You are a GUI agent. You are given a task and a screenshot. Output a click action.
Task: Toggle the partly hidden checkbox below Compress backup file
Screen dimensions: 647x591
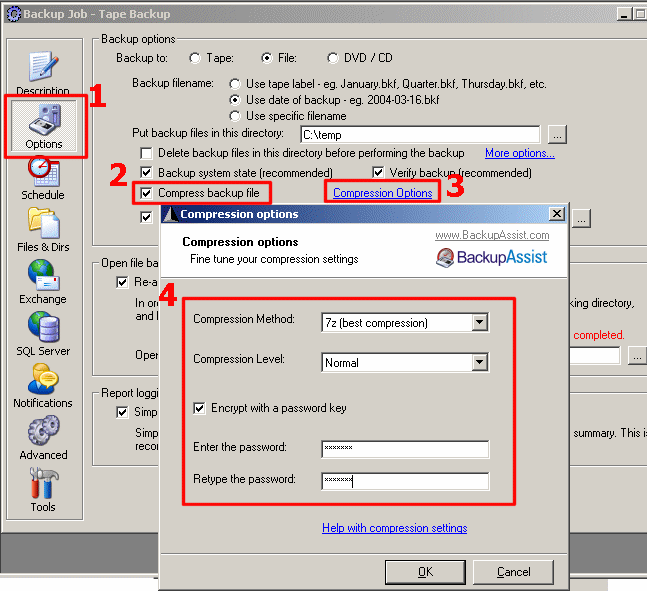[146, 217]
